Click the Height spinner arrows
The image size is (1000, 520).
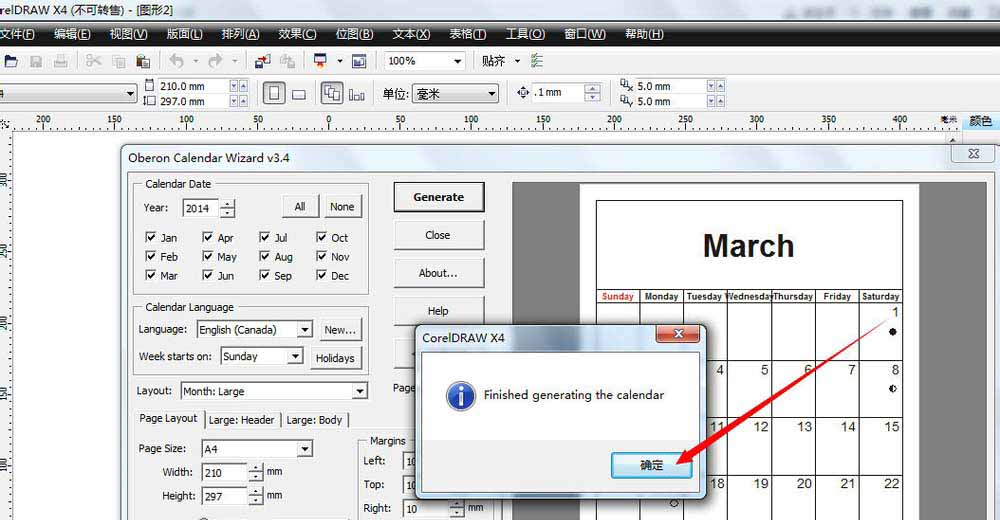[x=255, y=496]
